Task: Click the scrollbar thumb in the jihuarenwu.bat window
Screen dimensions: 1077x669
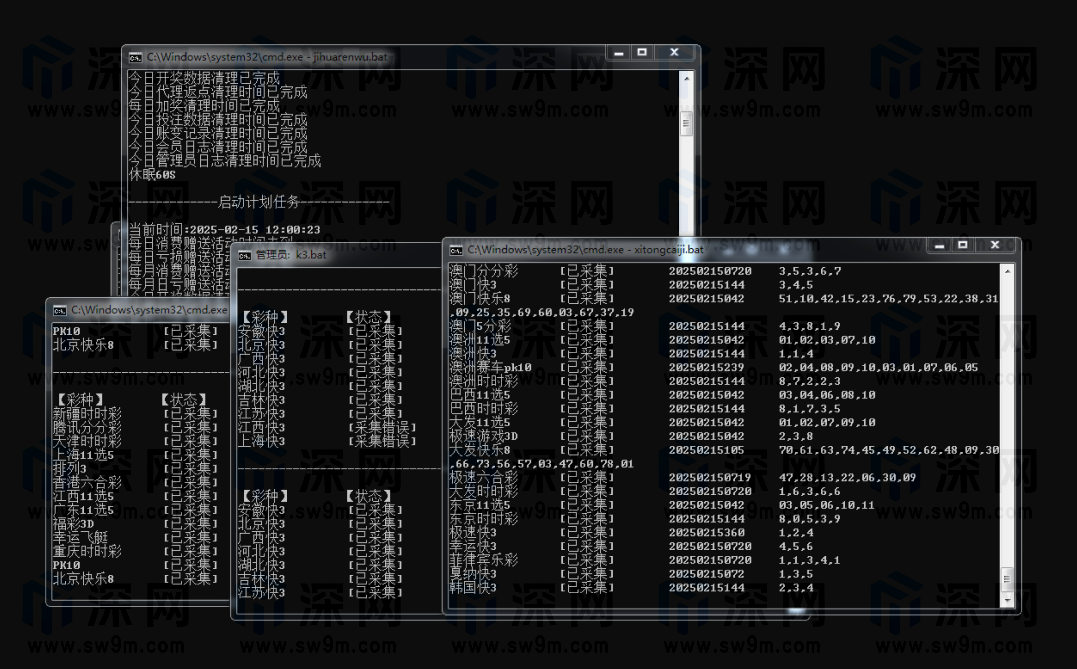Action: tap(687, 122)
